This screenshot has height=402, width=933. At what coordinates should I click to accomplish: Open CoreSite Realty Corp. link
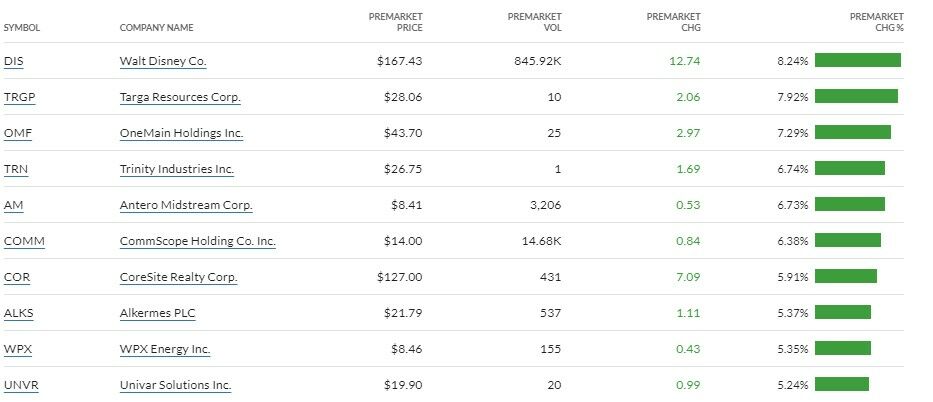tap(178, 277)
